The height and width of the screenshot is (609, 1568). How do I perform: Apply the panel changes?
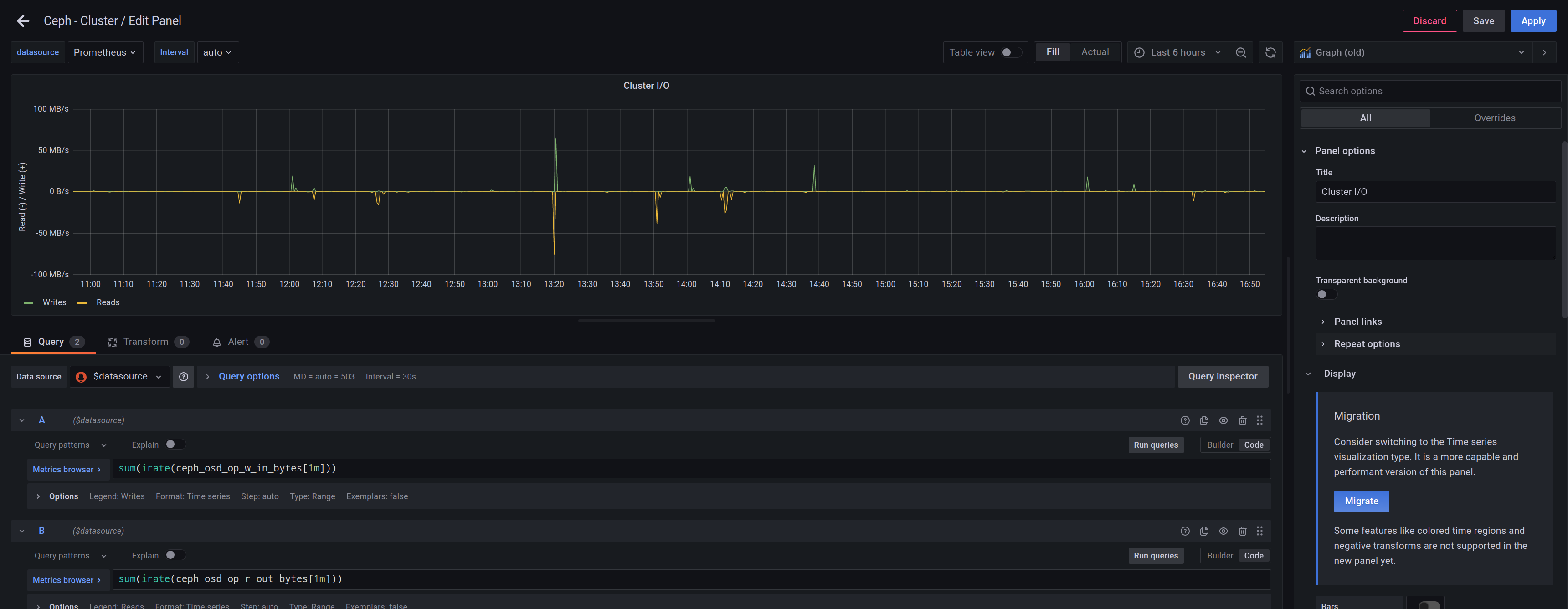coord(1533,20)
